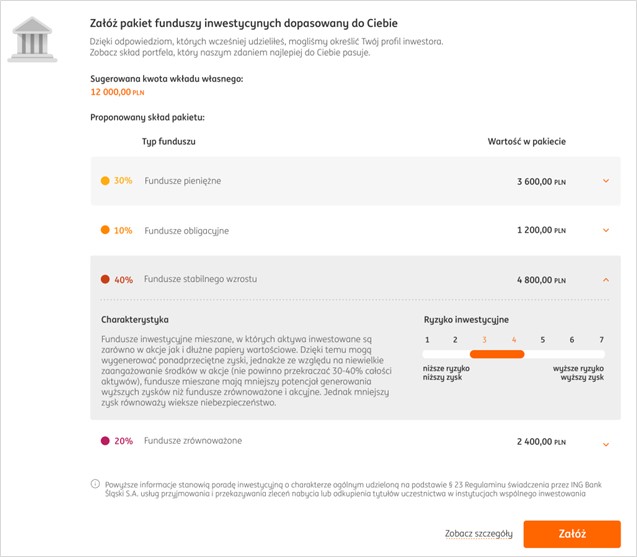Click the red dot for Fundusze stabilnego wzrostu

coord(105,280)
